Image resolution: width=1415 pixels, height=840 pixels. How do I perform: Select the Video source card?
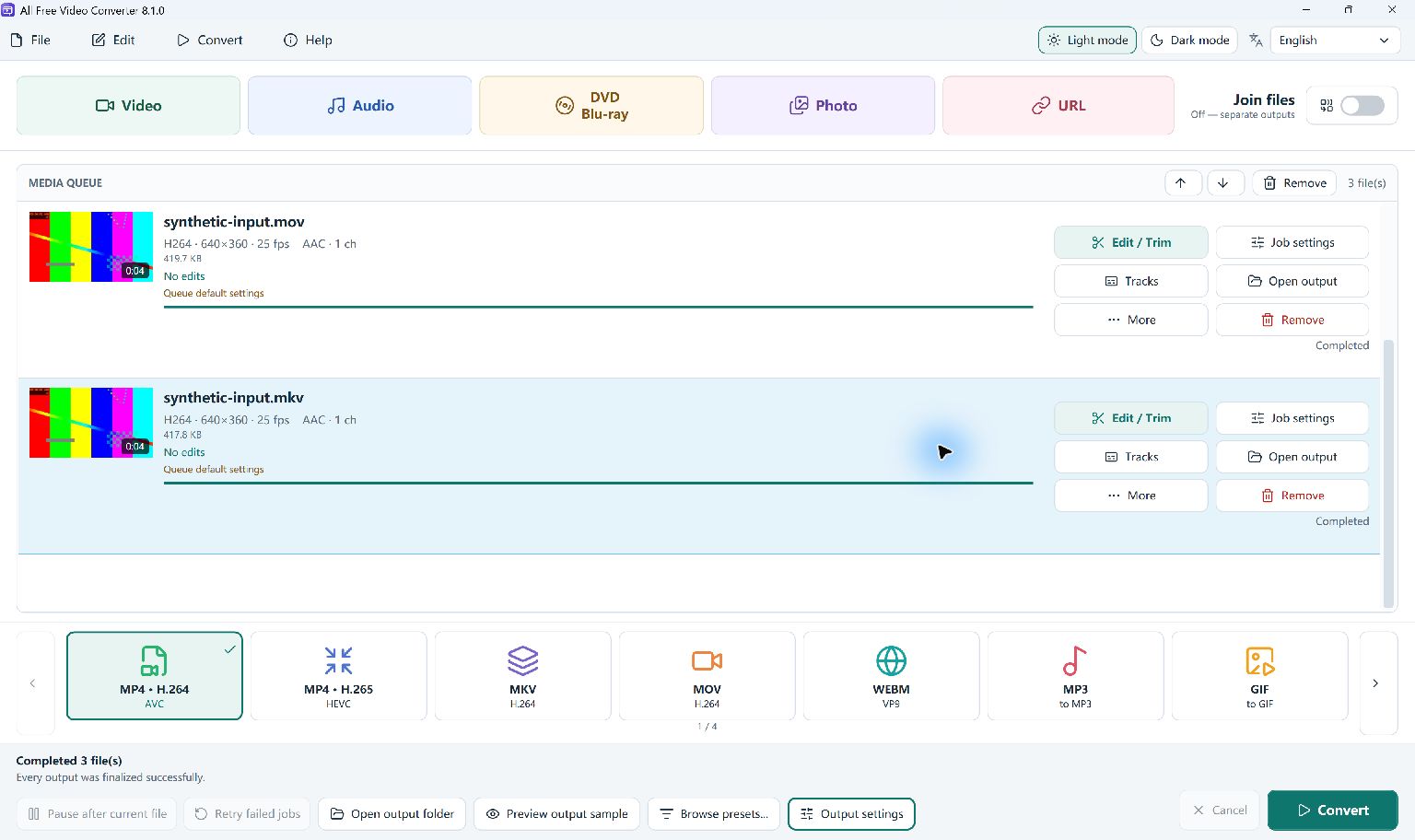(x=128, y=105)
